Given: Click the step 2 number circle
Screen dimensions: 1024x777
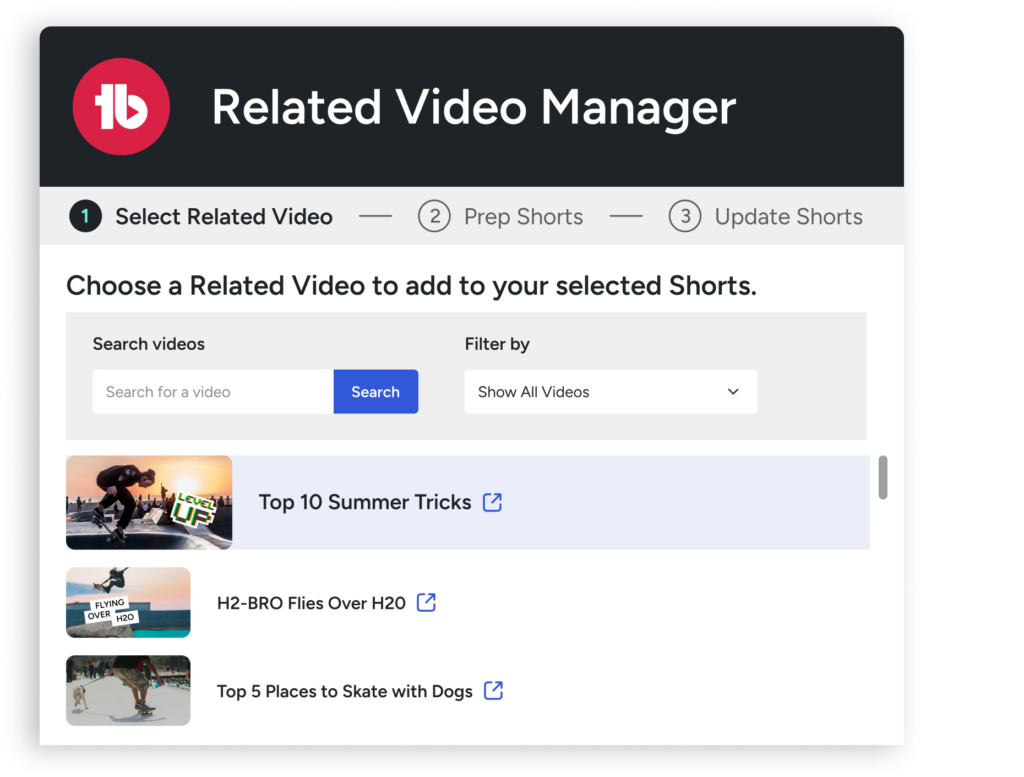Looking at the screenshot, I should (x=434, y=216).
